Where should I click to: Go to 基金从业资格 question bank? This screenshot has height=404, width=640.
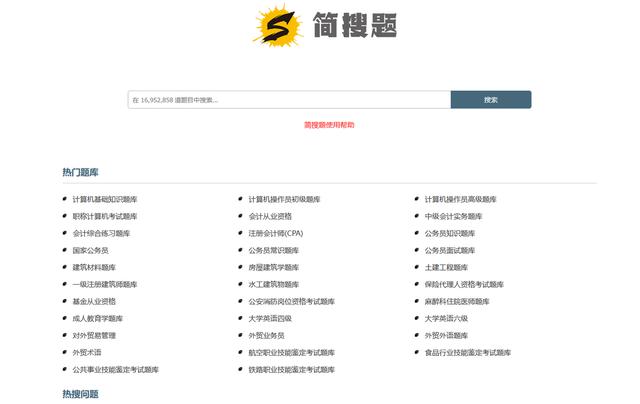pos(94,301)
